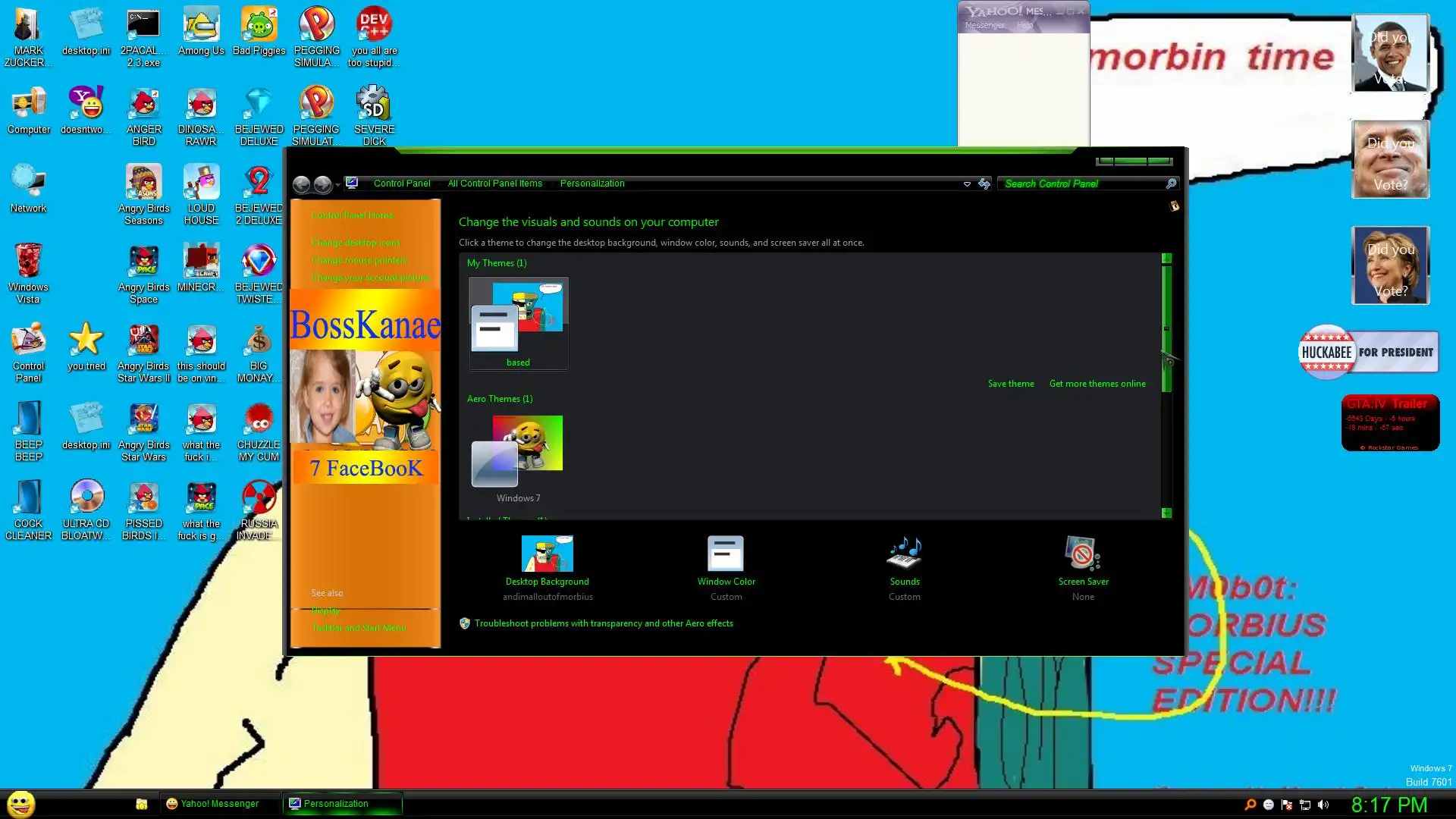Click the volume icon in system tray
The height and width of the screenshot is (819, 1456).
tap(1323, 805)
